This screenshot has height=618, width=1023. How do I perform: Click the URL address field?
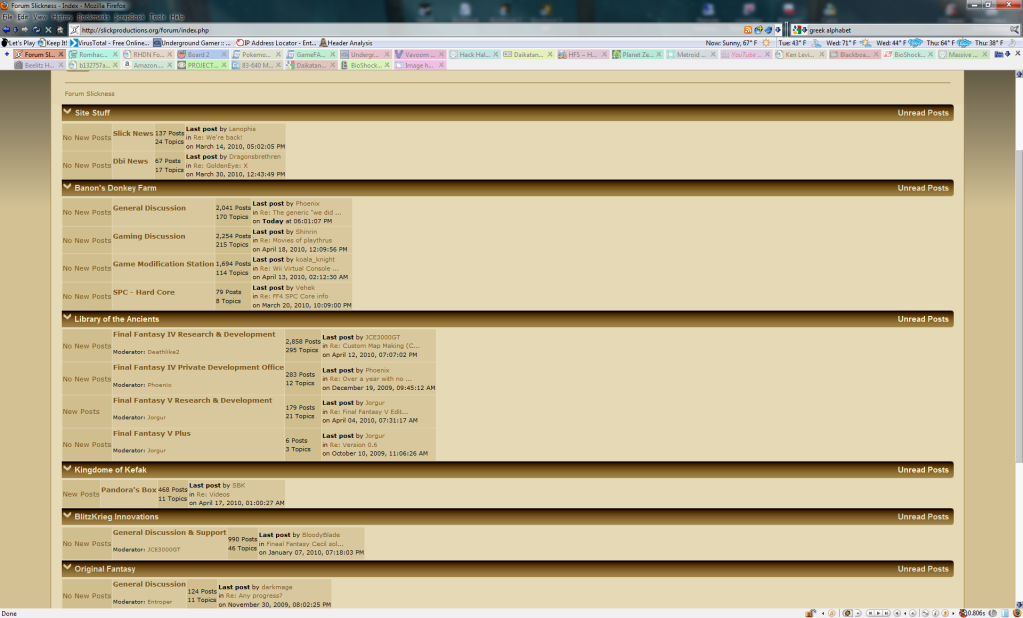400,30
